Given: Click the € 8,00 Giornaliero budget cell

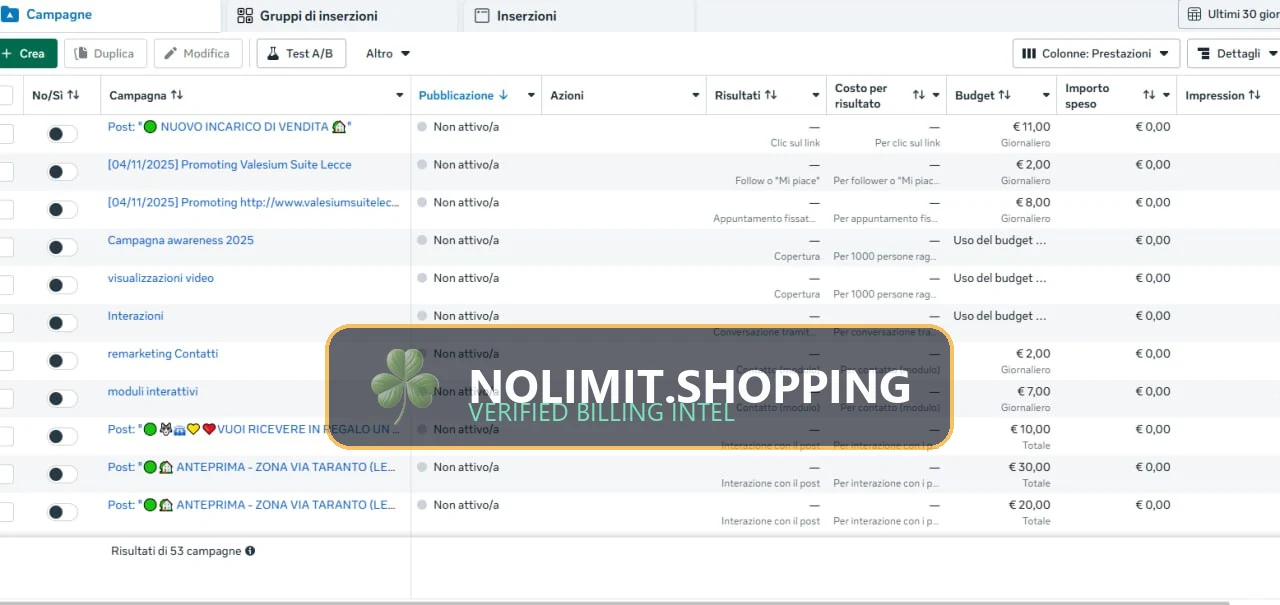Looking at the screenshot, I should 1001,210.
